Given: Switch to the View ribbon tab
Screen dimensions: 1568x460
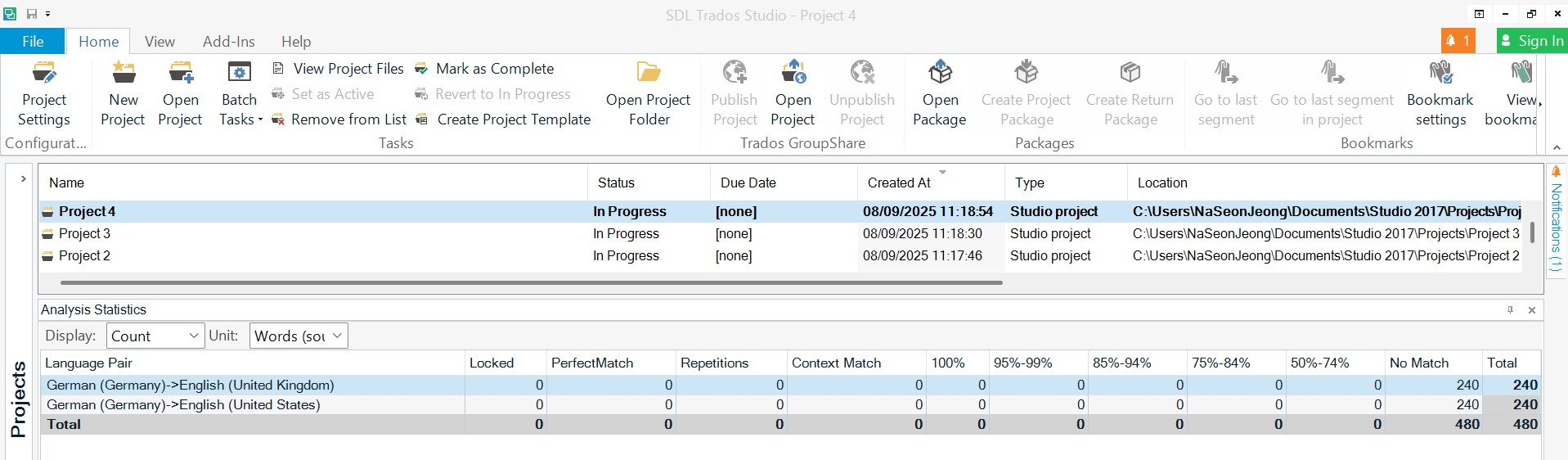Looking at the screenshot, I should 159,41.
